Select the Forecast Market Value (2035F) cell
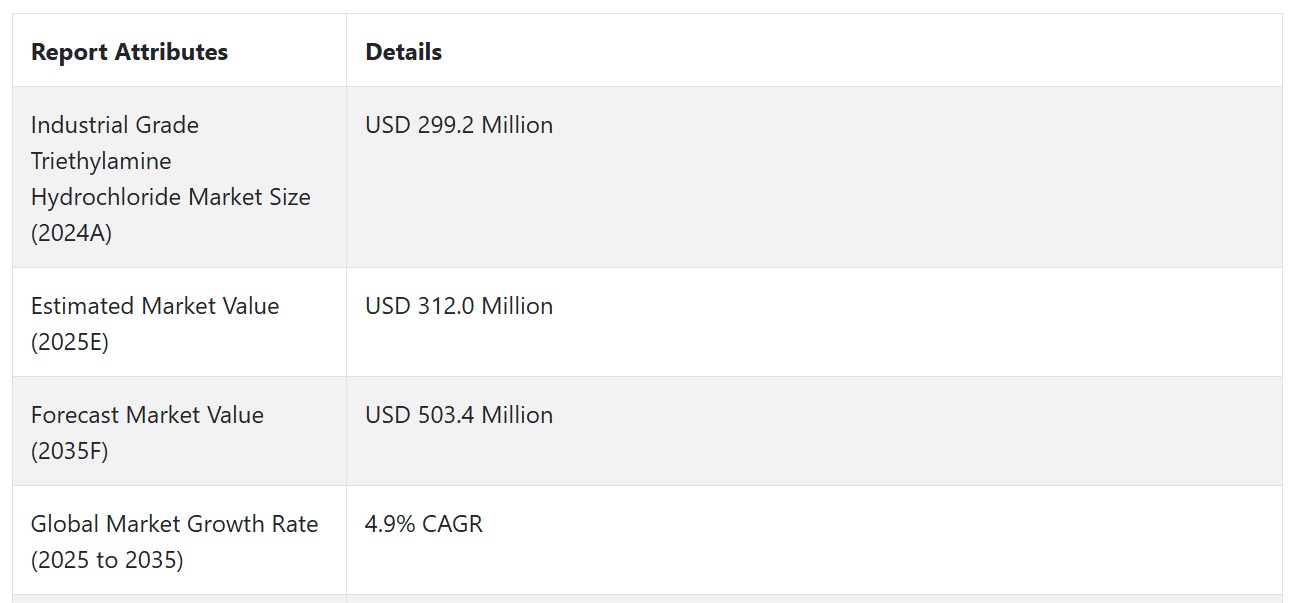The height and width of the screenshot is (603, 1296). click(x=179, y=432)
